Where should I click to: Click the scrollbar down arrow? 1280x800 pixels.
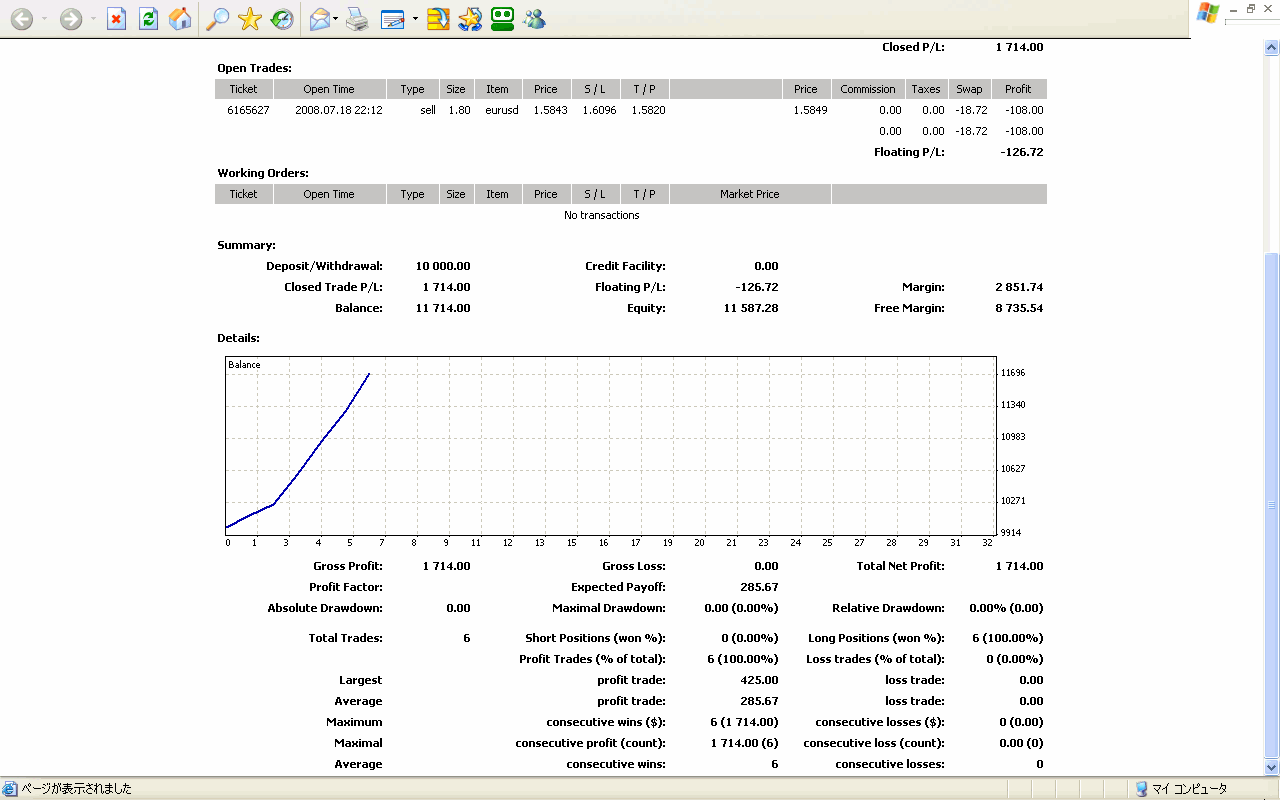point(1271,767)
